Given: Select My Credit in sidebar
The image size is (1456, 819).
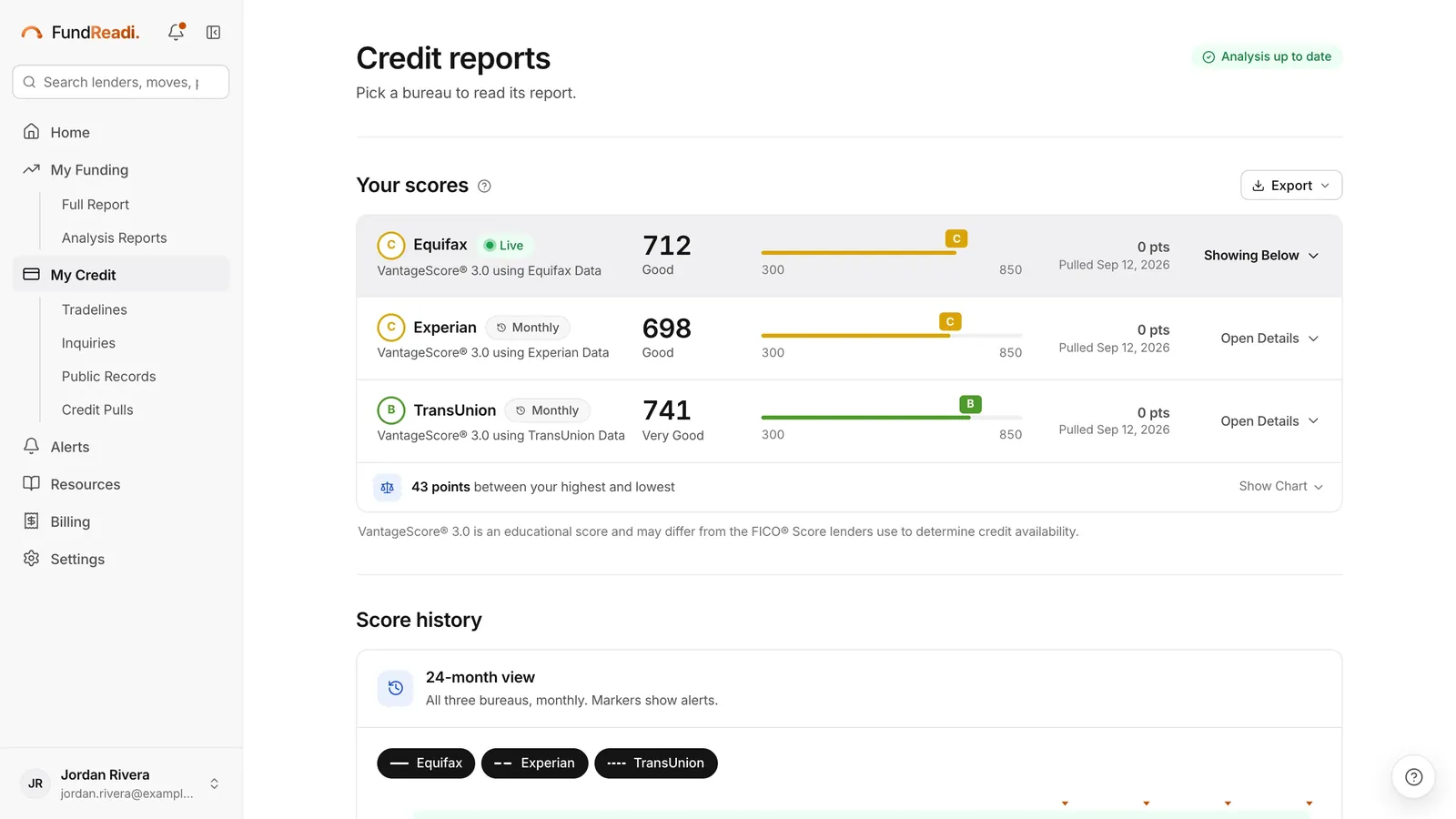Looking at the screenshot, I should point(121,275).
